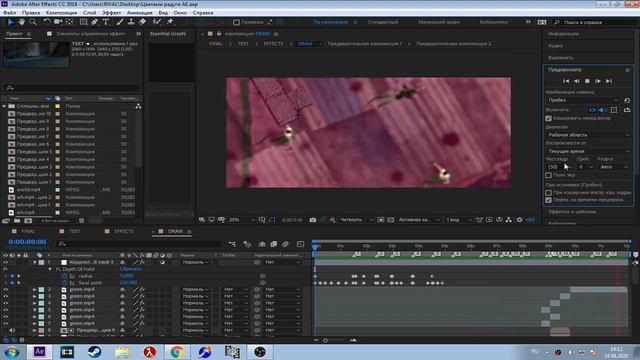Collapse adjustment layer 1 properties
Image resolution: width=640 pixels, height=360 pixels.
[35, 262]
